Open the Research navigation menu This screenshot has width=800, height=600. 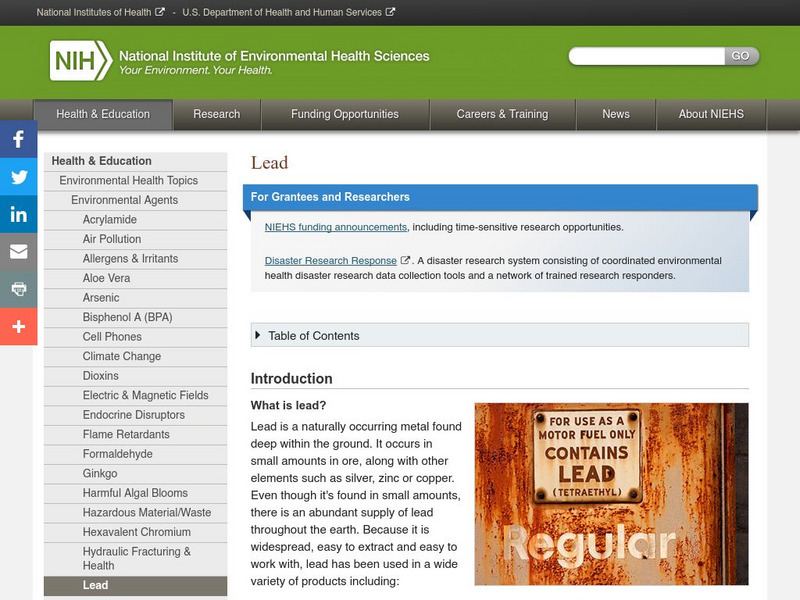pyautogui.click(x=217, y=114)
